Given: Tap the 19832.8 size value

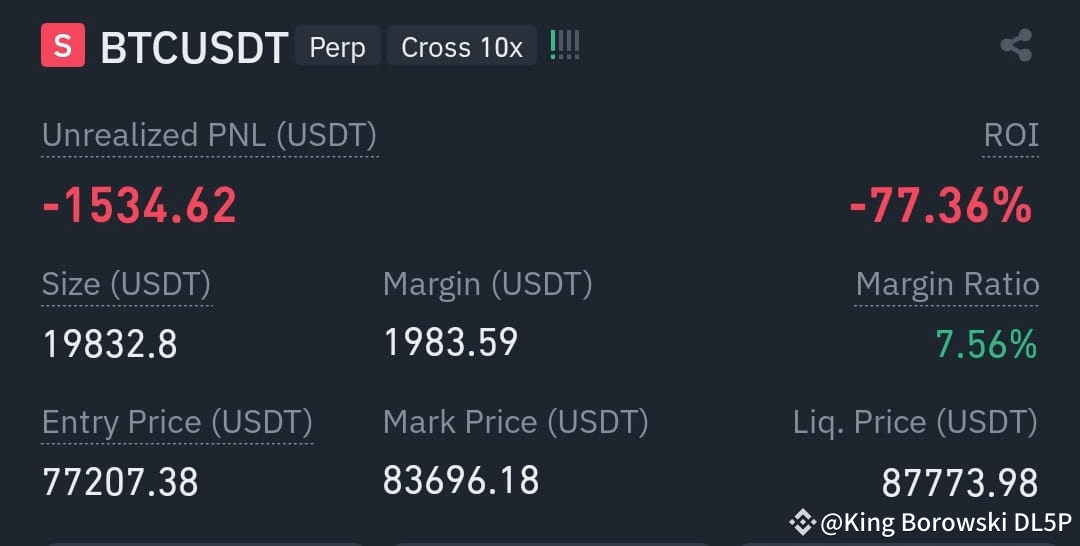Looking at the screenshot, I should coord(110,344).
